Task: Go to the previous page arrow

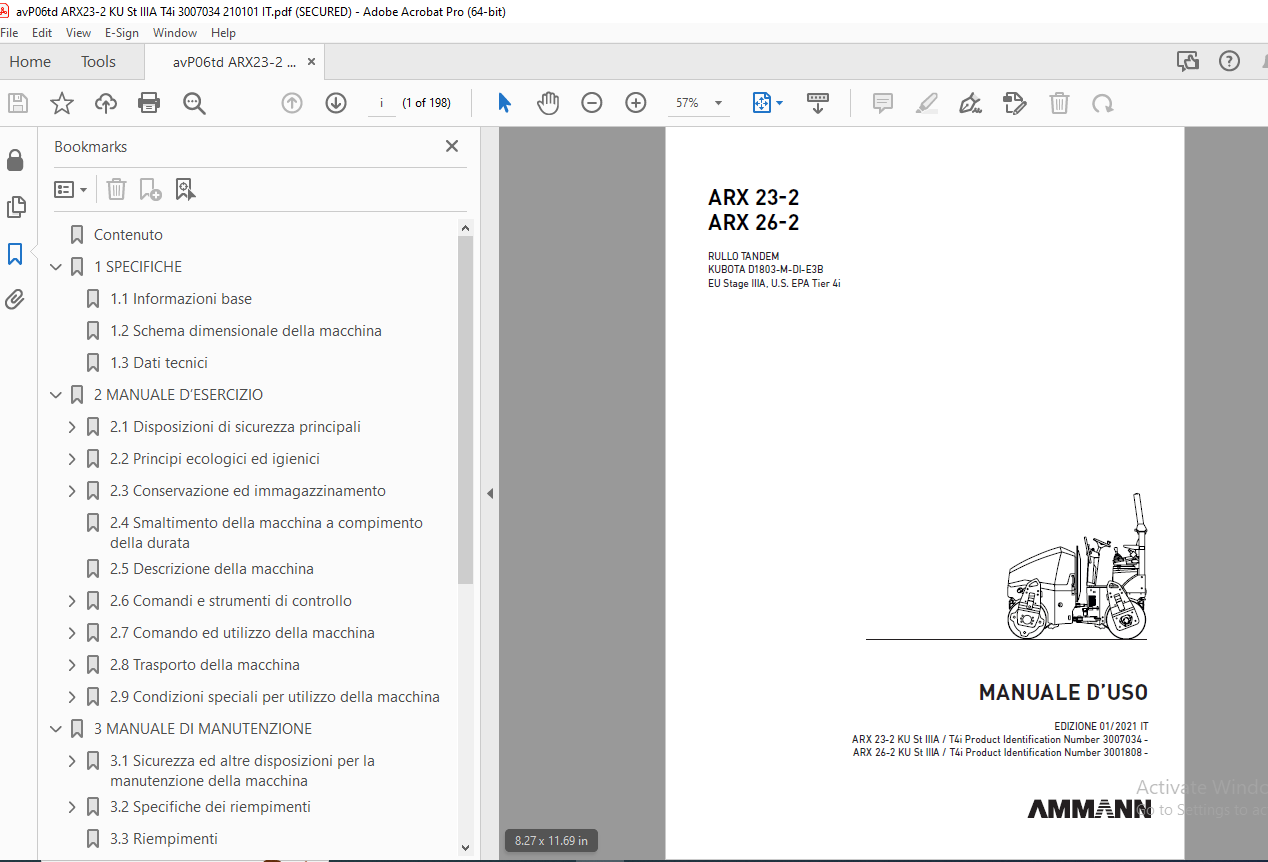Action: pos(292,103)
